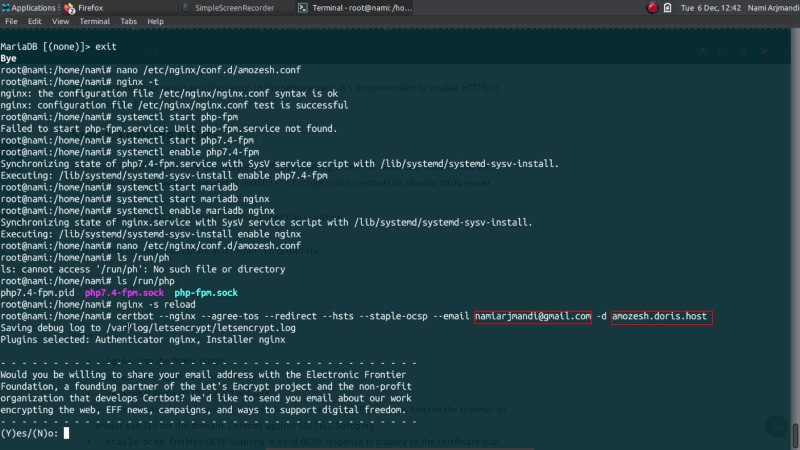800x450 pixels.
Task: Click the red recording tray icon
Action: [652, 8]
